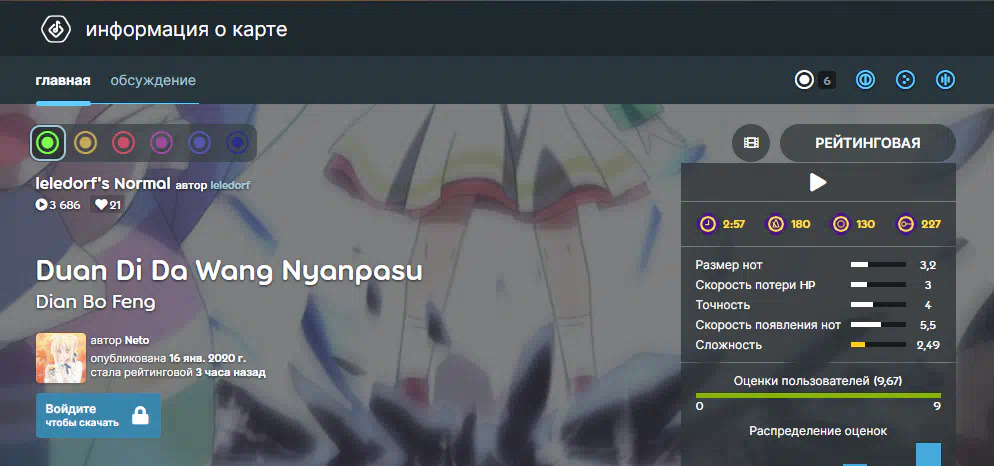The image size is (994, 466).
Task: Switch to the osu!taiko mode icon
Action: [x=866, y=80]
